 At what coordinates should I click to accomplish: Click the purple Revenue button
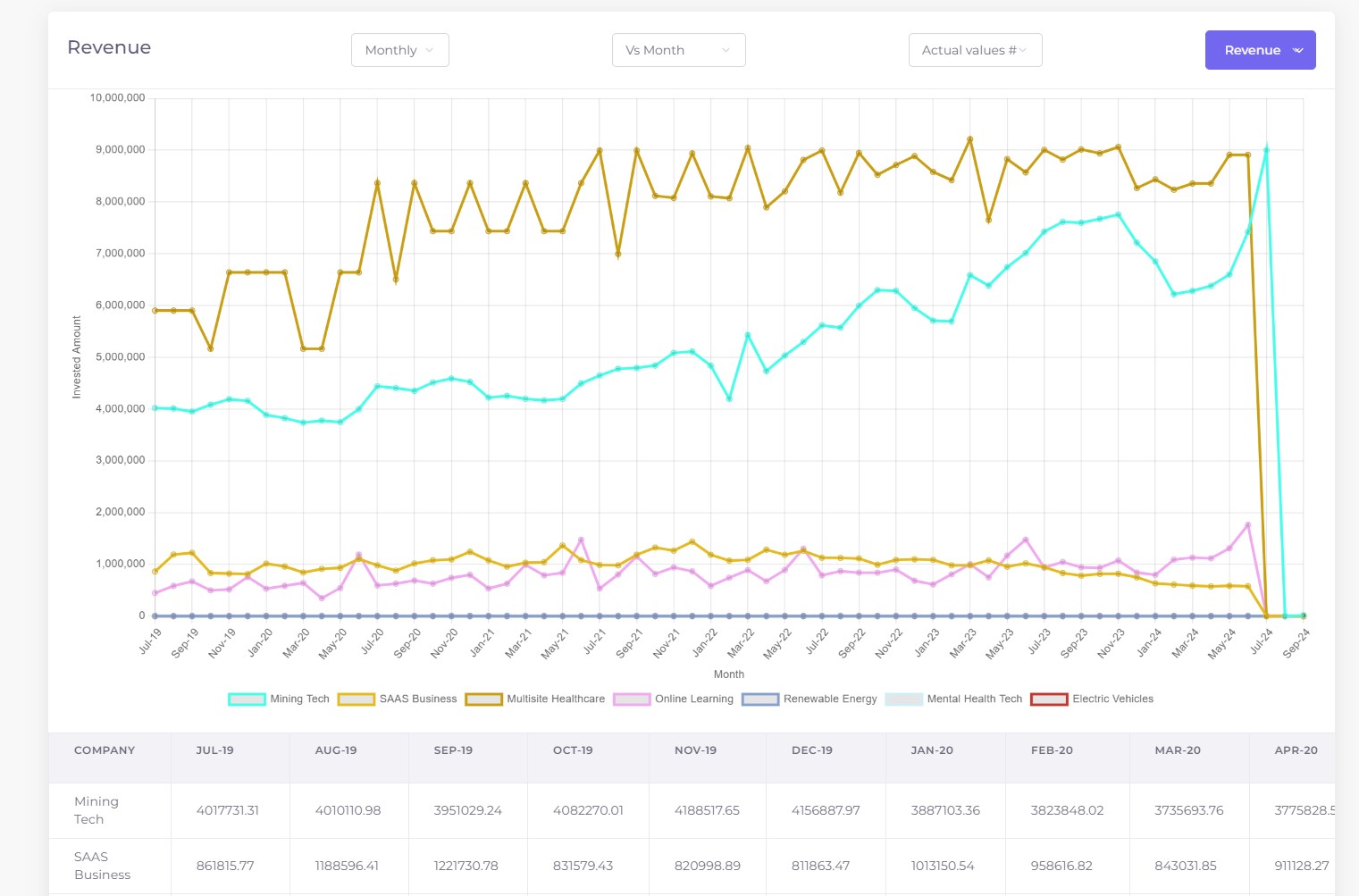click(1261, 50)
